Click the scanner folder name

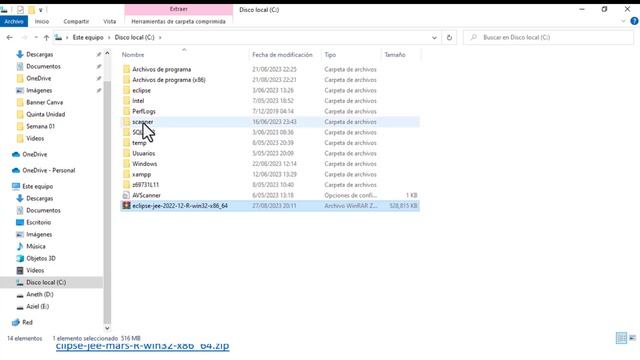[x=142, y=122]
